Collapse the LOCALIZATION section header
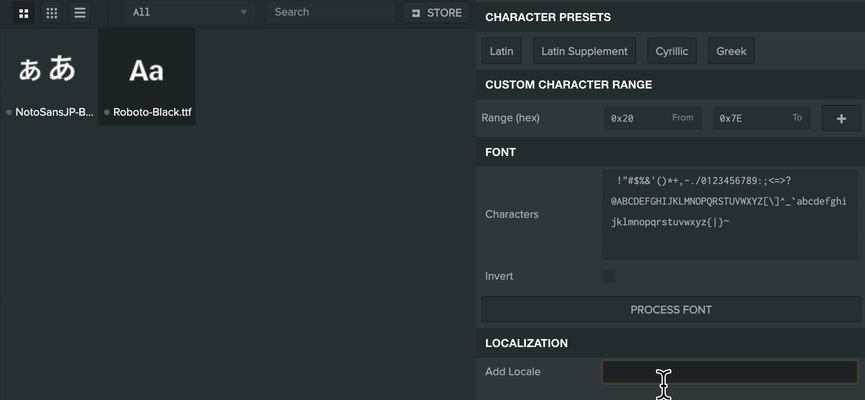This screenshot has height=400, width=865. [670, 343]
